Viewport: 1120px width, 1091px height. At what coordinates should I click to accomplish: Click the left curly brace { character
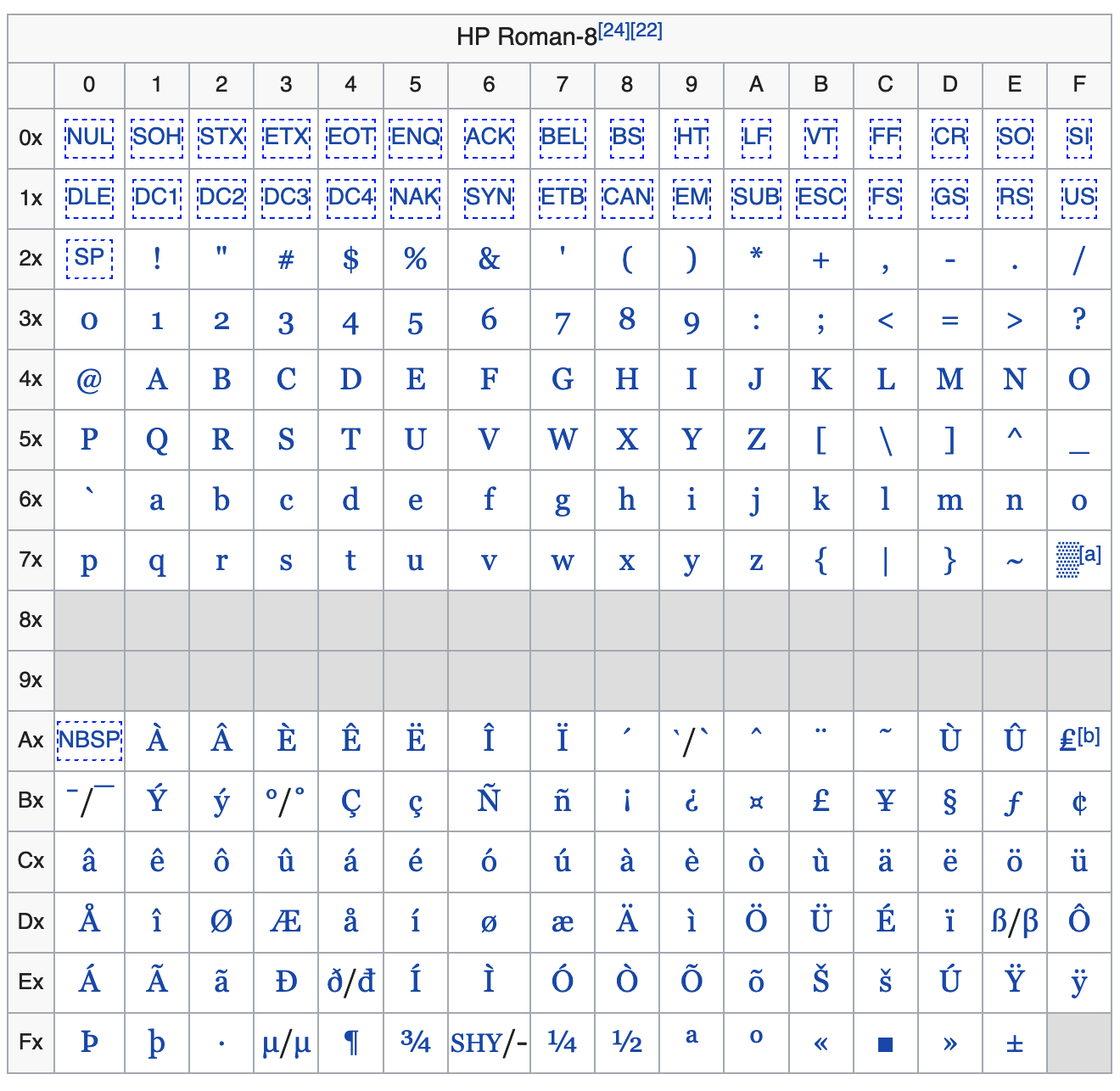(820, 560)
